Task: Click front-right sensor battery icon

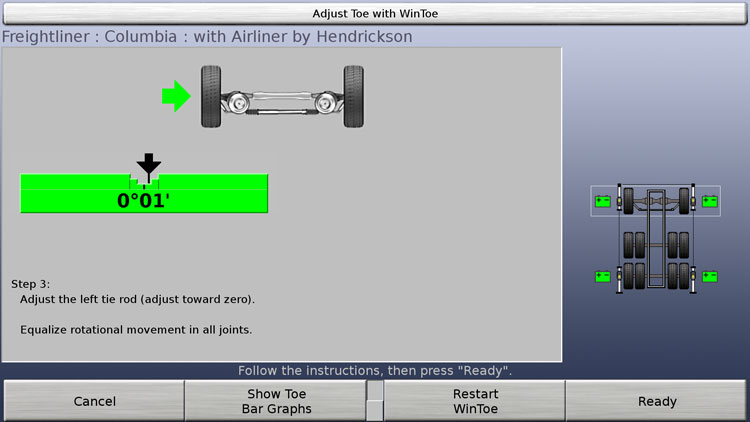Action: point(710,201)
